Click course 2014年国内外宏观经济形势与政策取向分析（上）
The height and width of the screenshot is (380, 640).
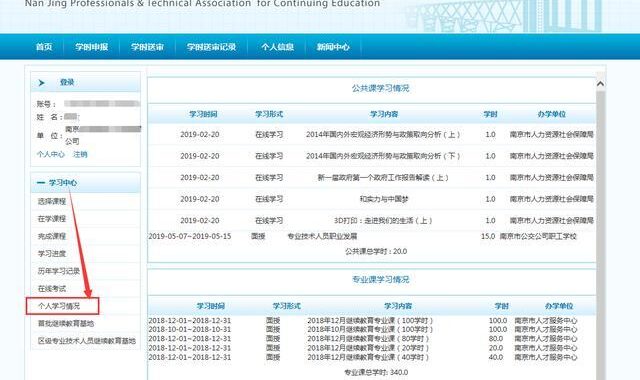(383, 134)
